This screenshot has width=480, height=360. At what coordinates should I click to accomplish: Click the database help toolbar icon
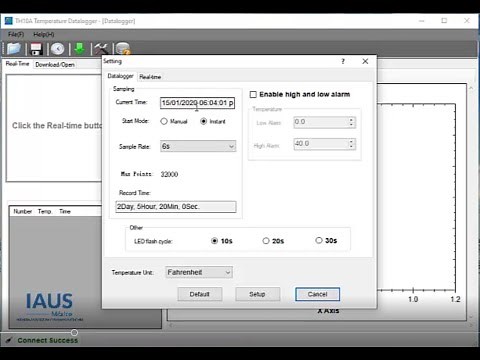tap(123, 49)
